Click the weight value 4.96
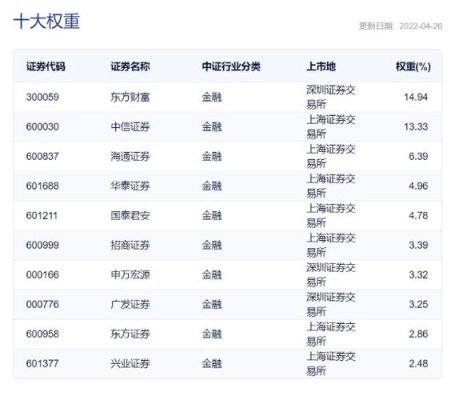 pos(418,186)
